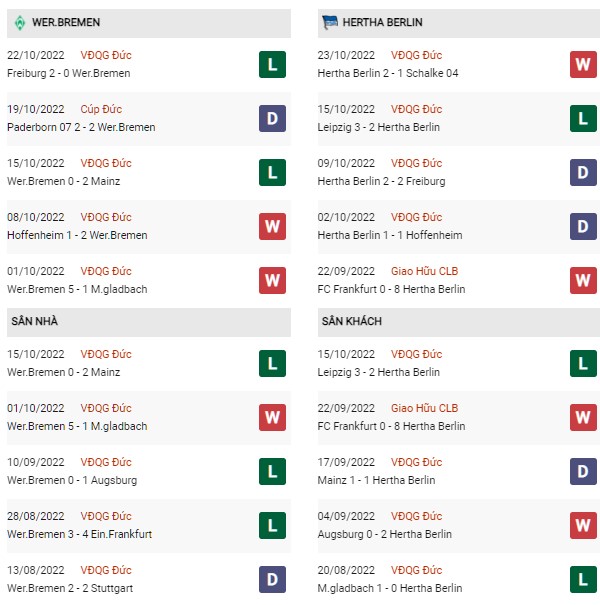The width and height of the screenshot is (600, 605).
Task: Click the Hertha Berlin flag logo
Action: click(x=330, y=22)
